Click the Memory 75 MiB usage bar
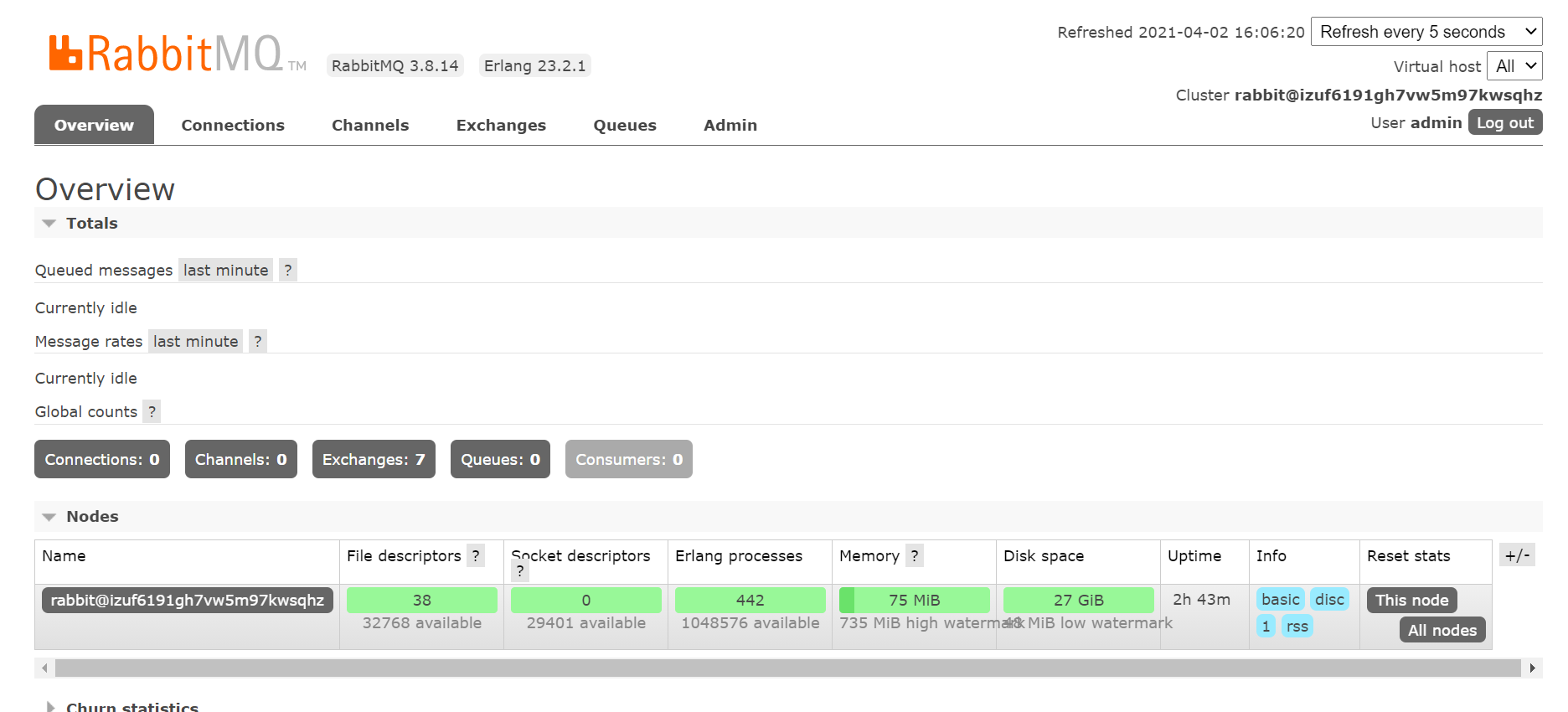Screen dimensions: 1568x712 point(915,600)
